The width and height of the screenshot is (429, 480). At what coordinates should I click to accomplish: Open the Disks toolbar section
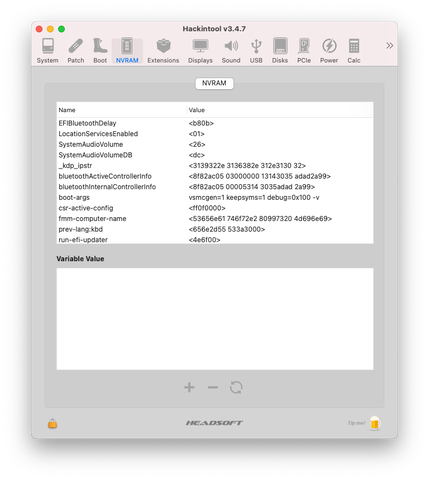click(280, 50)
